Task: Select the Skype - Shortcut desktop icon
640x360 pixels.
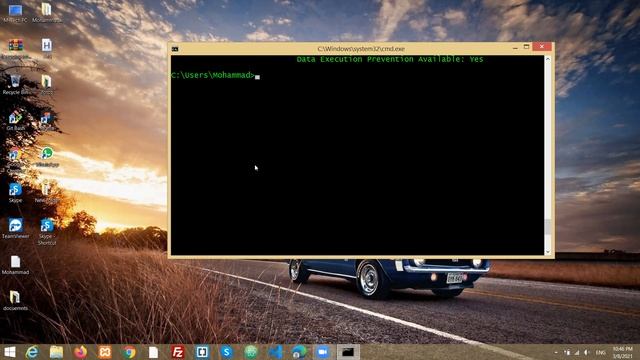Action: point(47,231)
